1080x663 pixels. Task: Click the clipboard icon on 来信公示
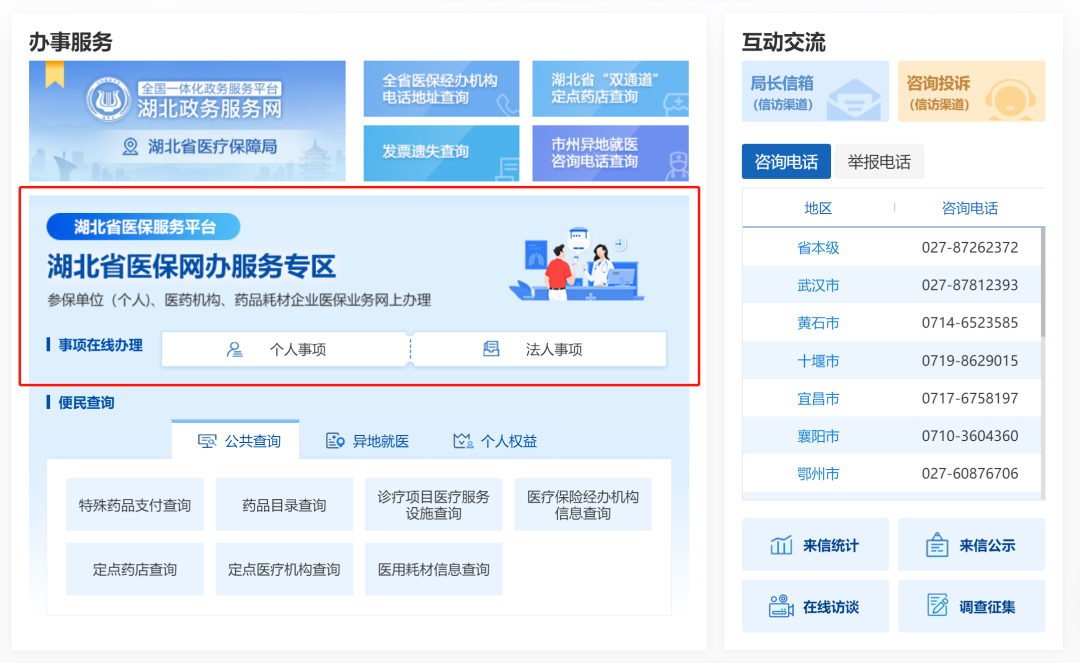click(937, 545)
